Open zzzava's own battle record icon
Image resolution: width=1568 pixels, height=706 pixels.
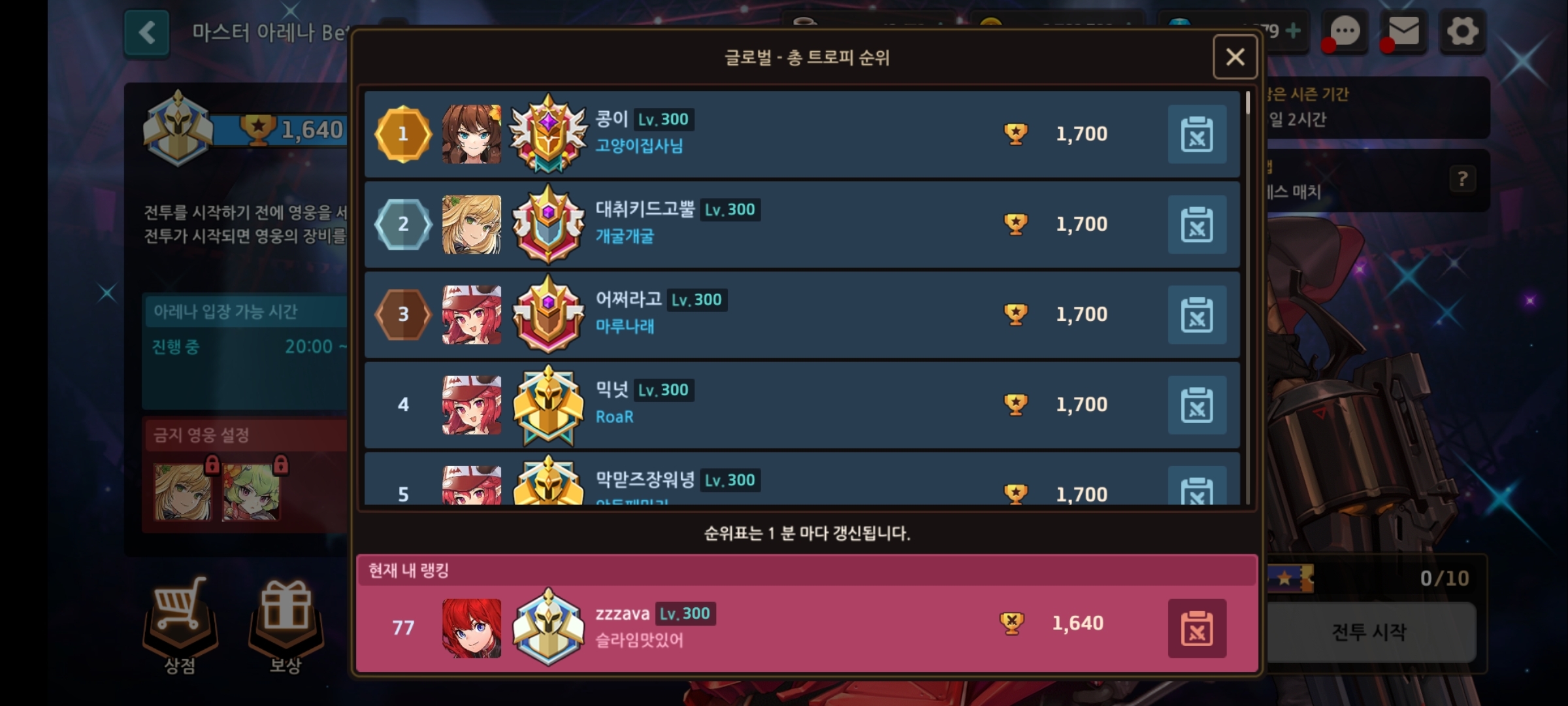(x=1197, y=628)
